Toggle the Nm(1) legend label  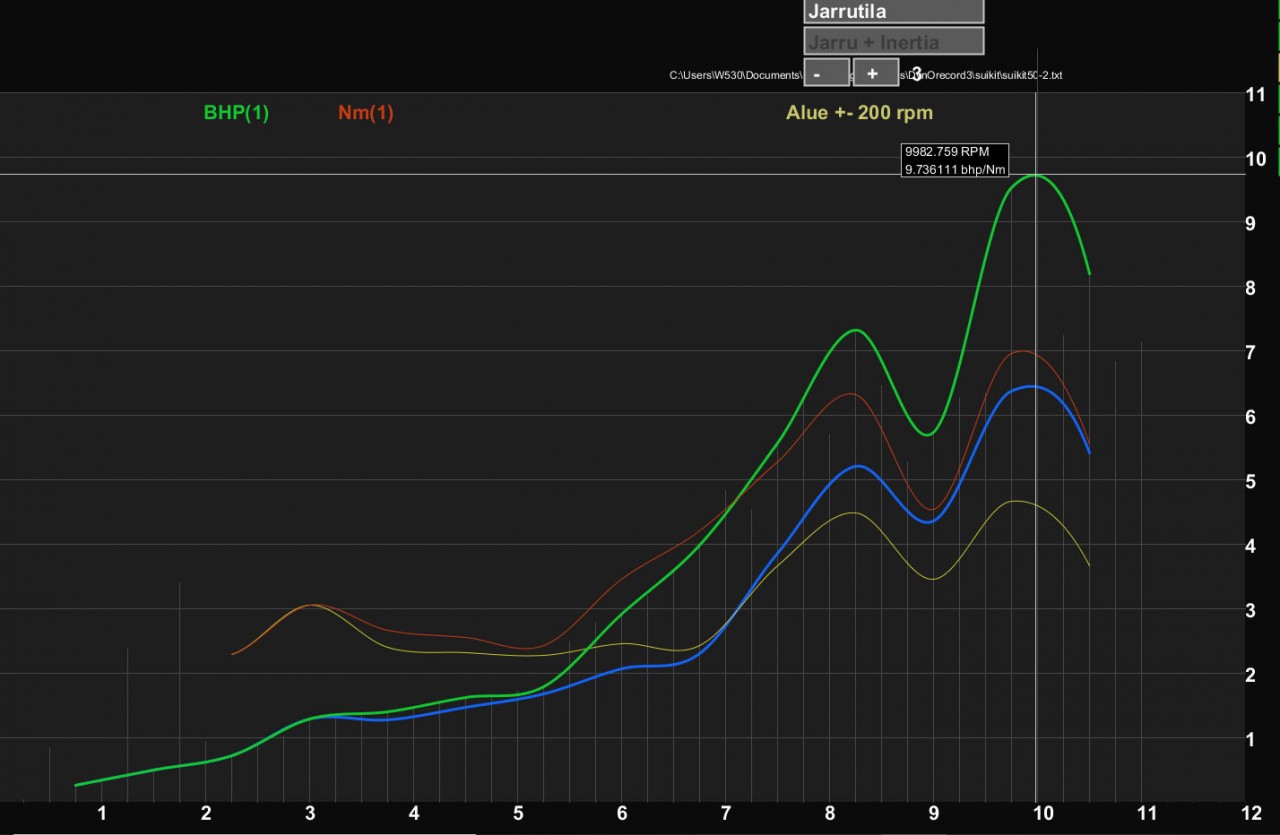click(x=365, y=113)
